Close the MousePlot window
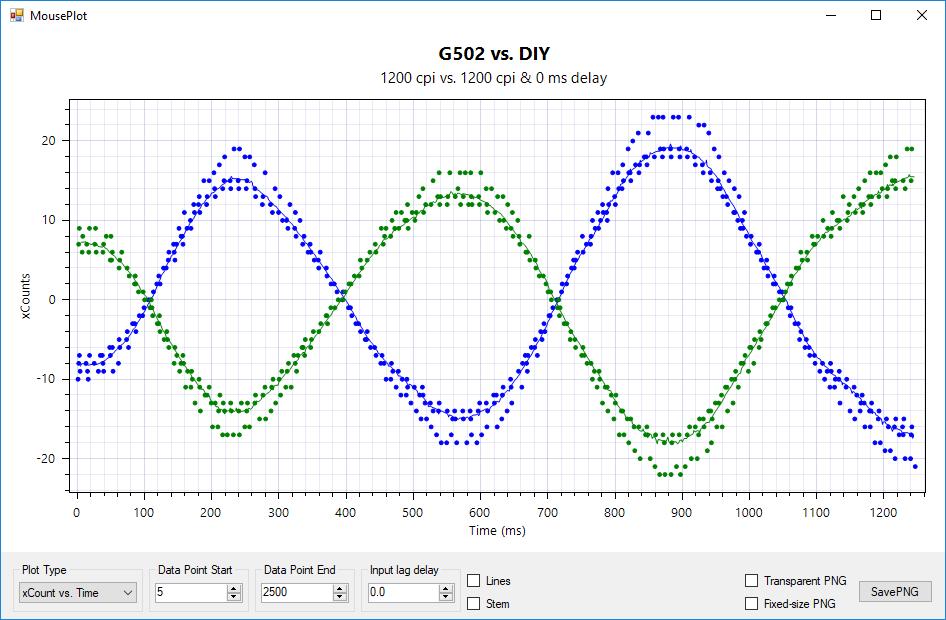This screenshot has height=620, width=946. (x=922, y=16)
